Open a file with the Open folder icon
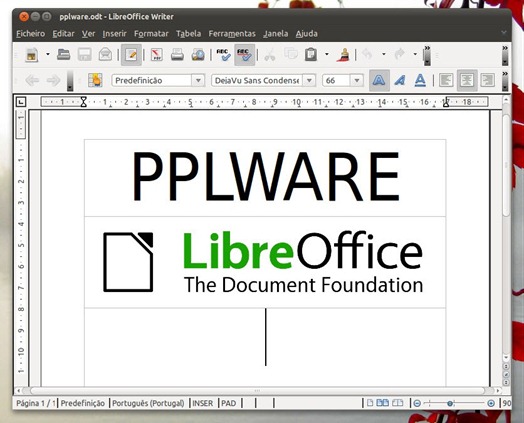 [x=63, y=54]
